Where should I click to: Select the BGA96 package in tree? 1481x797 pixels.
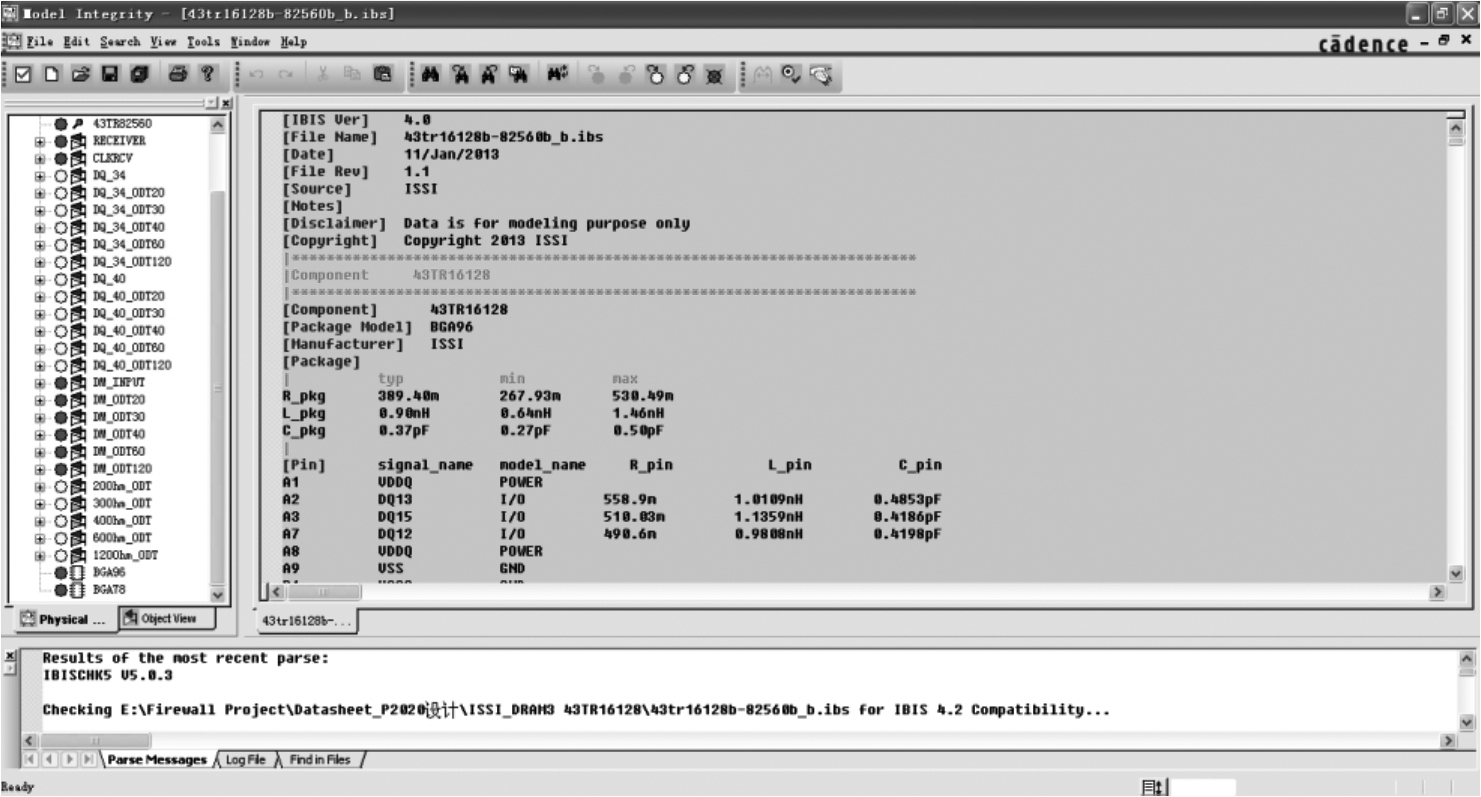pos(105,573)
